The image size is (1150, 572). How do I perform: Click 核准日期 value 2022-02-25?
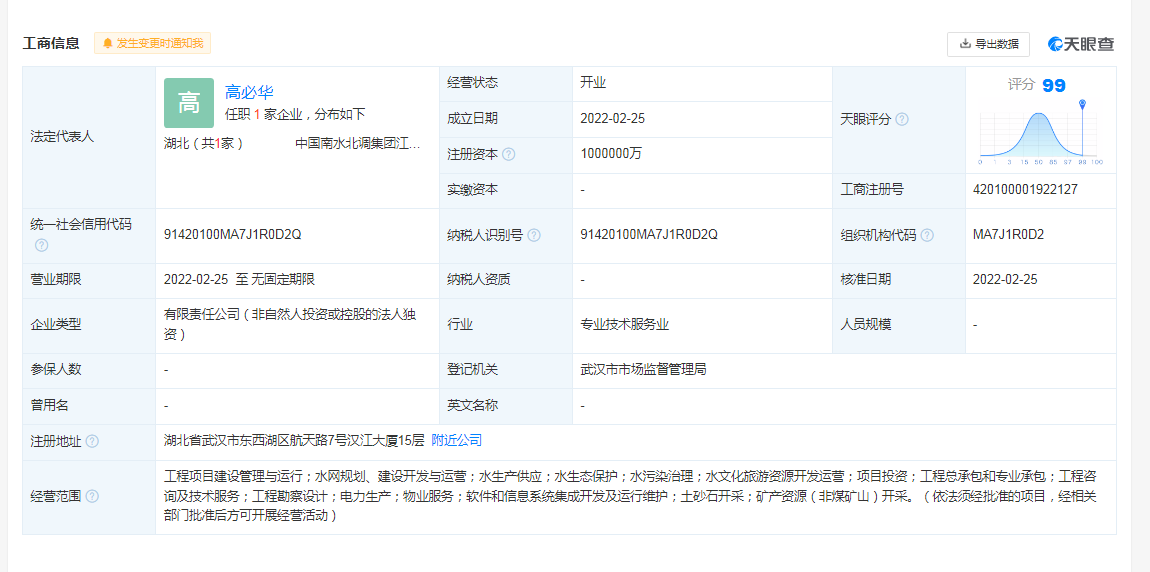pyautogui.click(x=1005, y=279)
